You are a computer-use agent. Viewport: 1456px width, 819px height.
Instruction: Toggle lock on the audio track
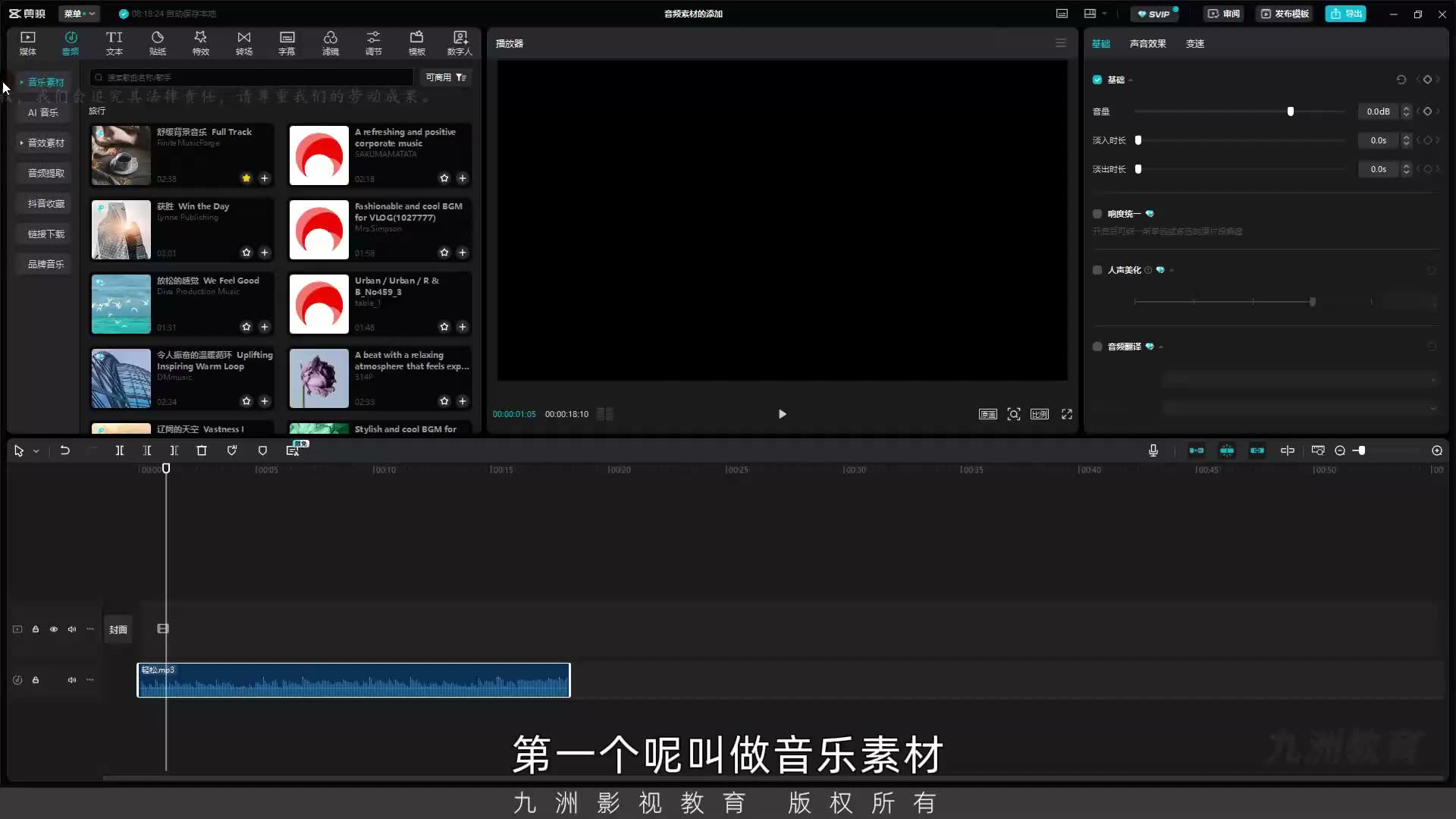click(x=36, y=680)
